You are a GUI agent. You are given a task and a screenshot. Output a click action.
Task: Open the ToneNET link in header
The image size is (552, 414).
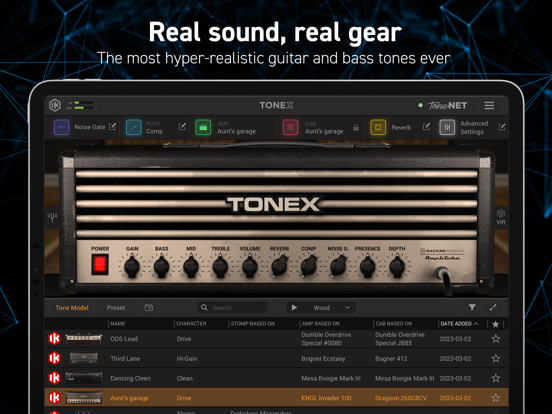pyautogui.click(x=447, y=105)
